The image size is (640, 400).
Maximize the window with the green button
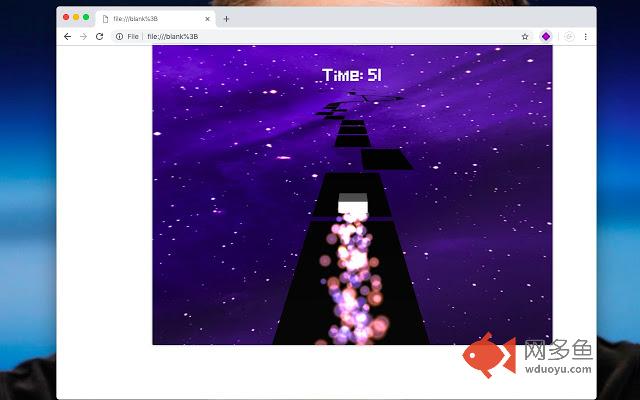pyautogui.click(x=86, y=17)
